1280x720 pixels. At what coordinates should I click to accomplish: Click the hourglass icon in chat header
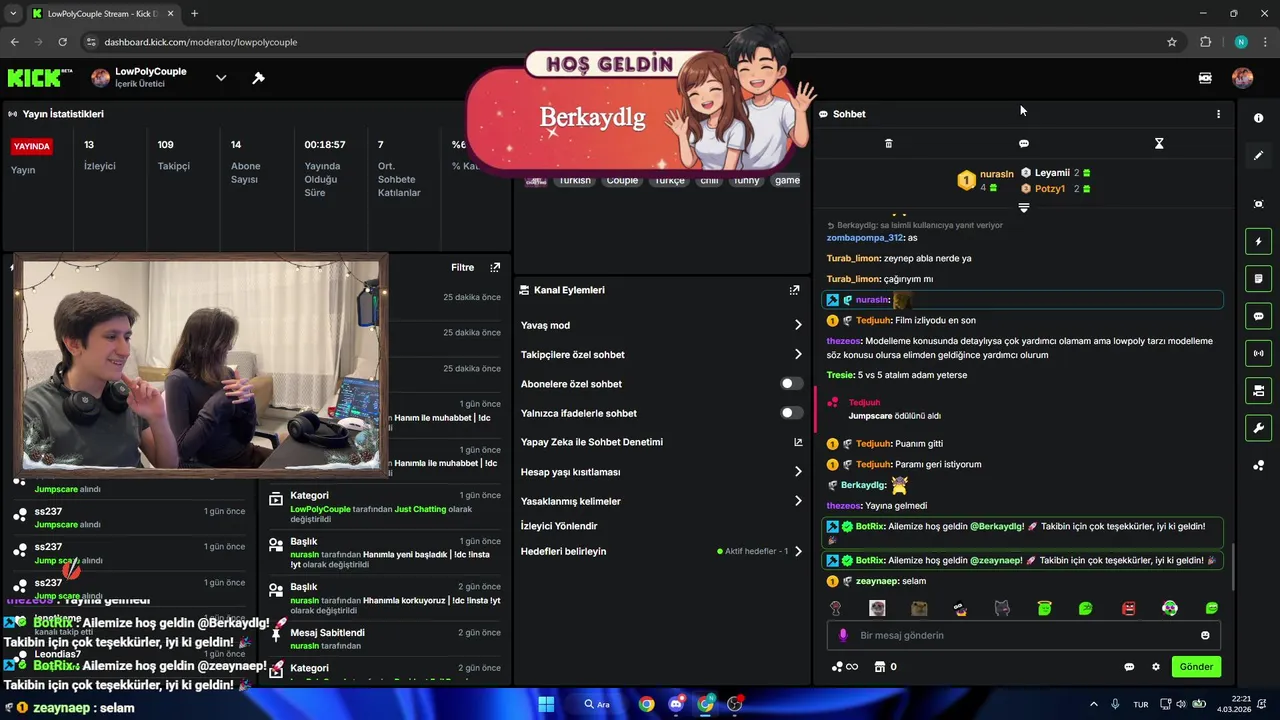click(x=1159, y=144)
